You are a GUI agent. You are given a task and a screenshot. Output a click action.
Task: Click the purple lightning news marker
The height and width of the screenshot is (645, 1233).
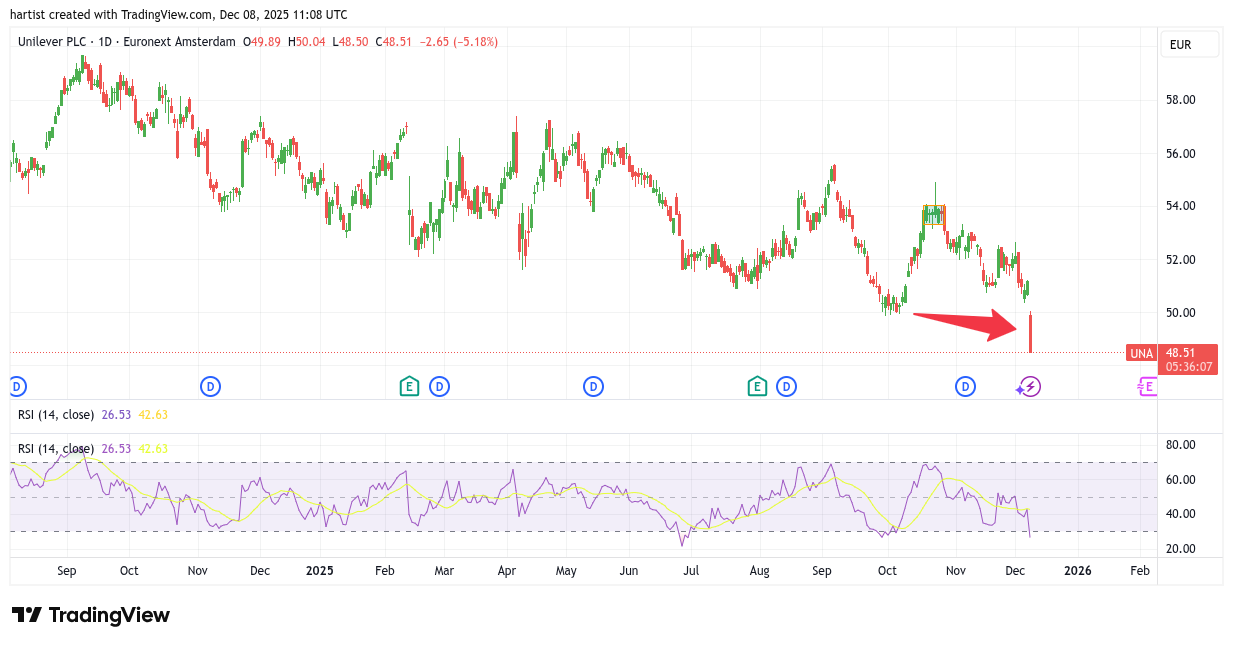tap(1029, 387)
